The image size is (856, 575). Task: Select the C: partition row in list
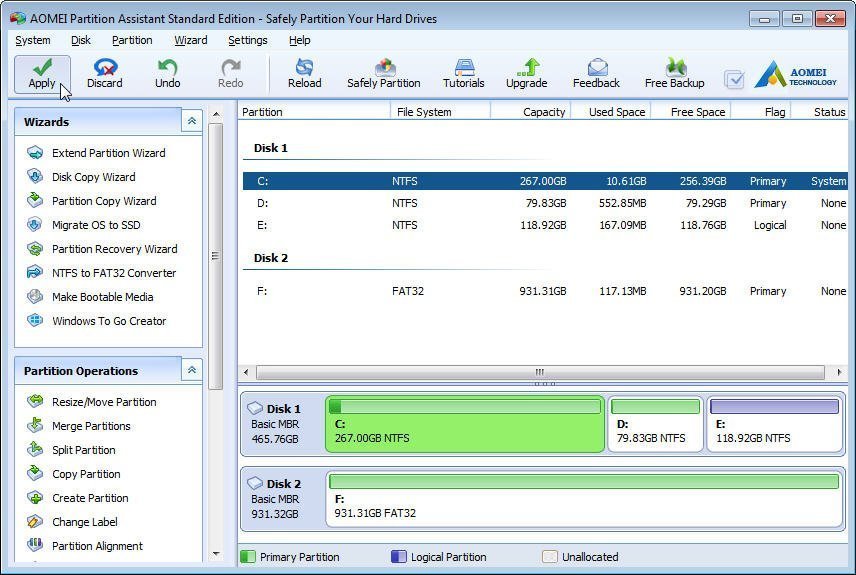(x=545, y=181)
